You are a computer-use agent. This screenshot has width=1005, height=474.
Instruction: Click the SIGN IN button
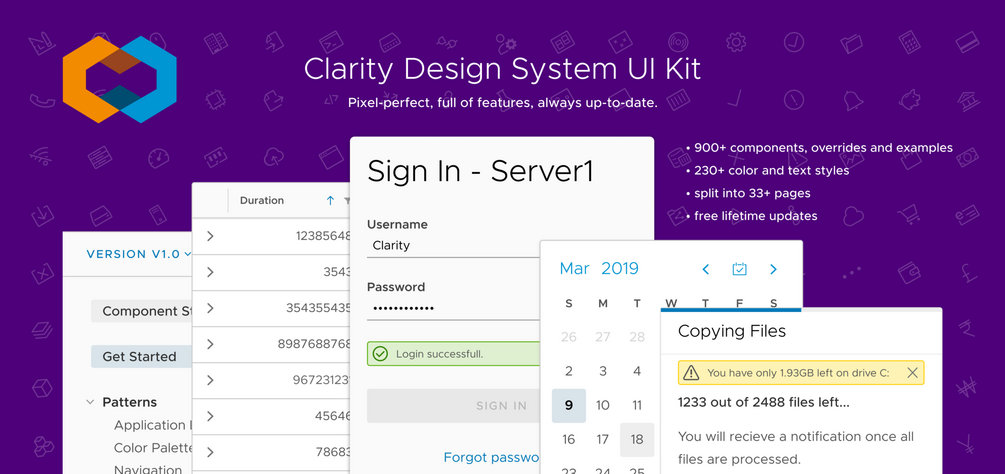pyautogui.click(x=454, y=405)
